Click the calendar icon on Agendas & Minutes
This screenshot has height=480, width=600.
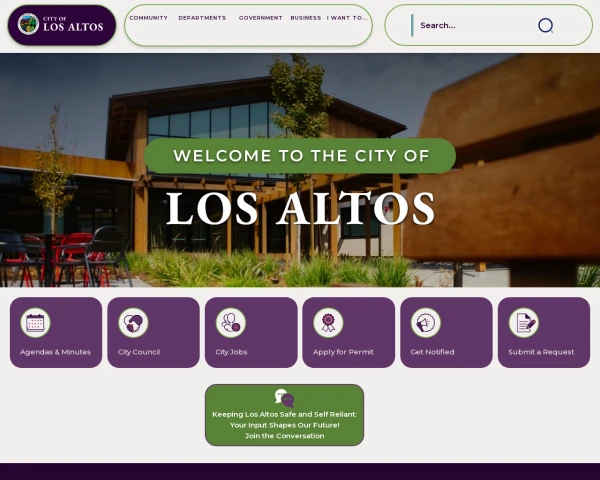pos(36,323)
